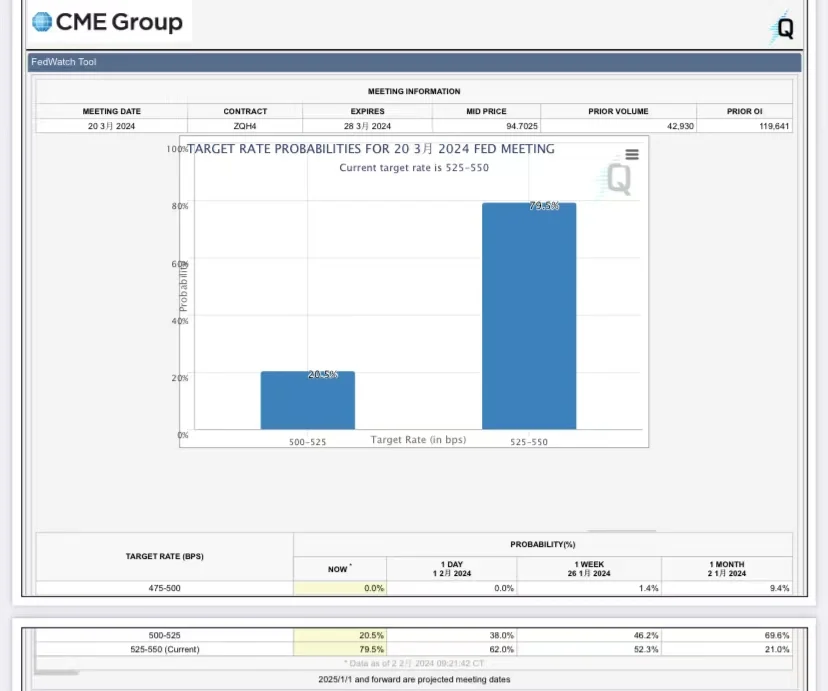Click the NOW probability column header

[339, 569]
